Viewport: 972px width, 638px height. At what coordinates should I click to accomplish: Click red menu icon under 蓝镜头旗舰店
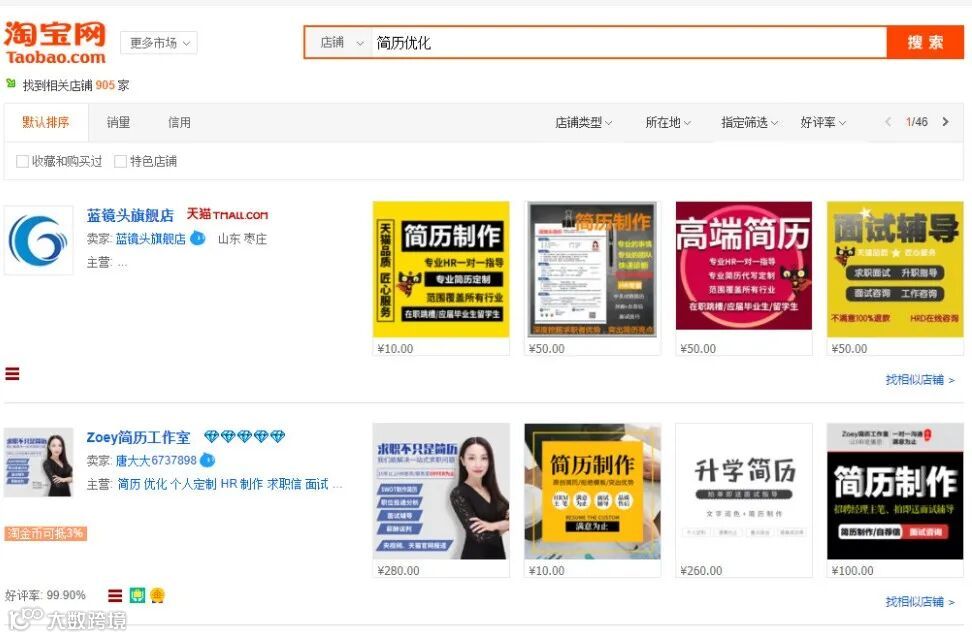tap(12, 374)
